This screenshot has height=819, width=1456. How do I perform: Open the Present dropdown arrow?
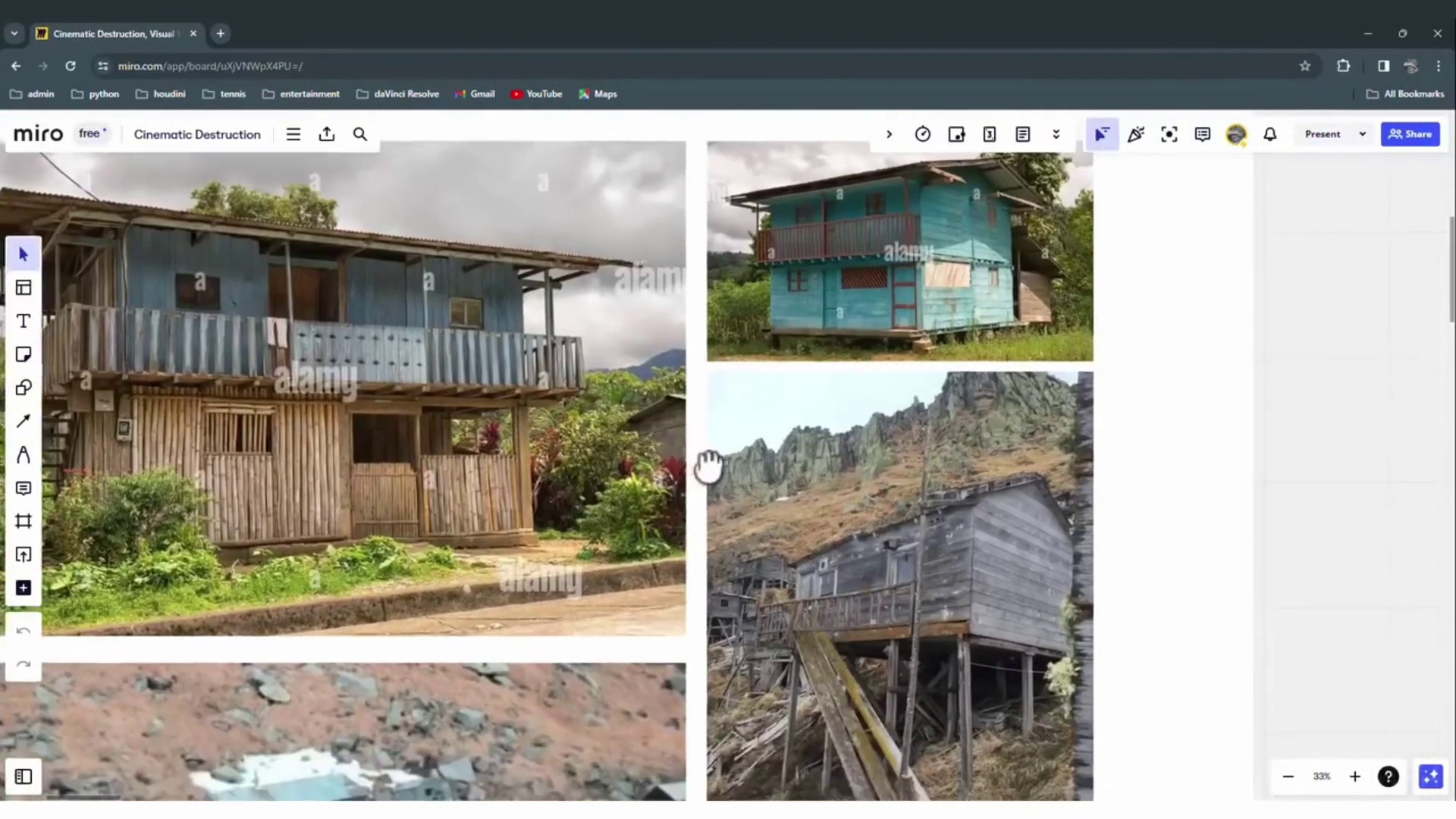pyautogui.click(x=1363, y=134)
